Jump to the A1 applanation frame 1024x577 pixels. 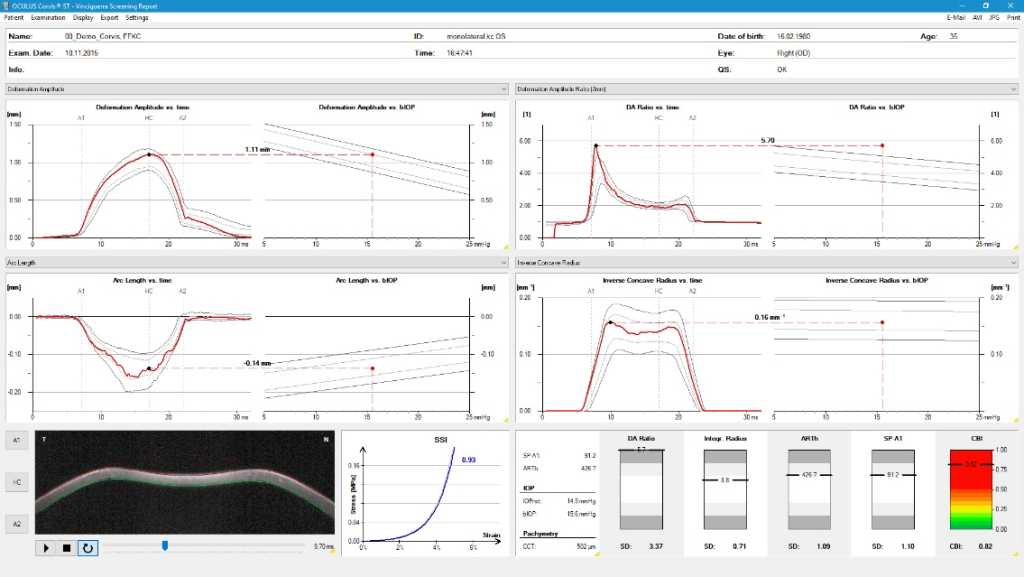(17, 440)
